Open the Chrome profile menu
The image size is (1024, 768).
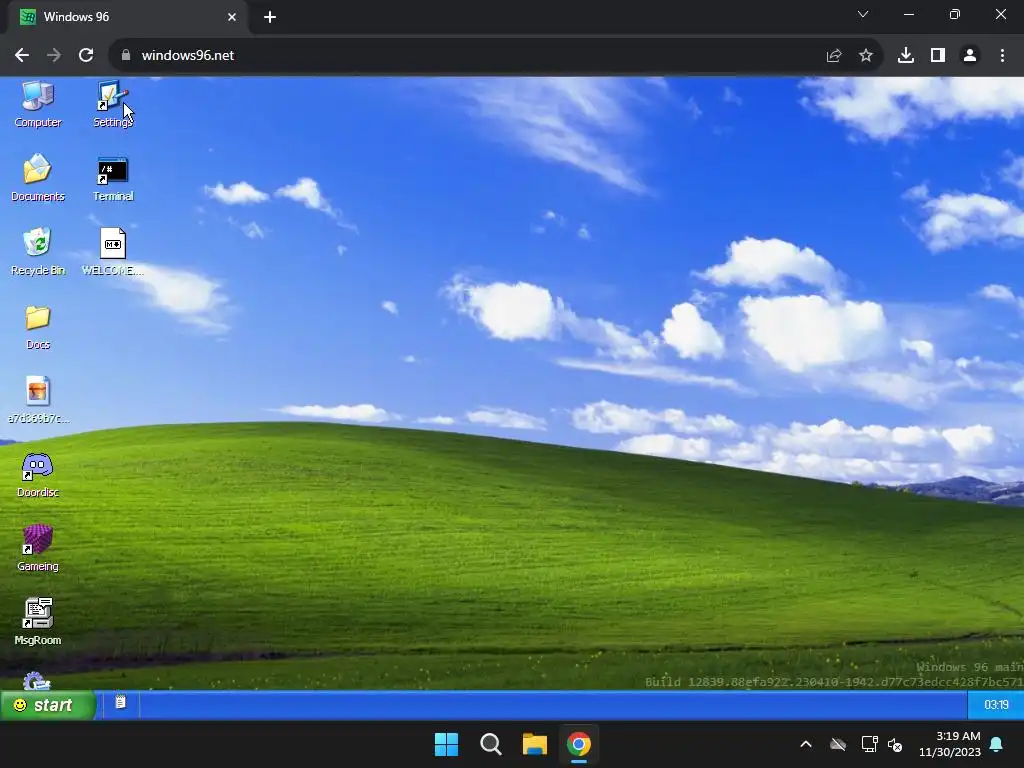pos(970,56)
